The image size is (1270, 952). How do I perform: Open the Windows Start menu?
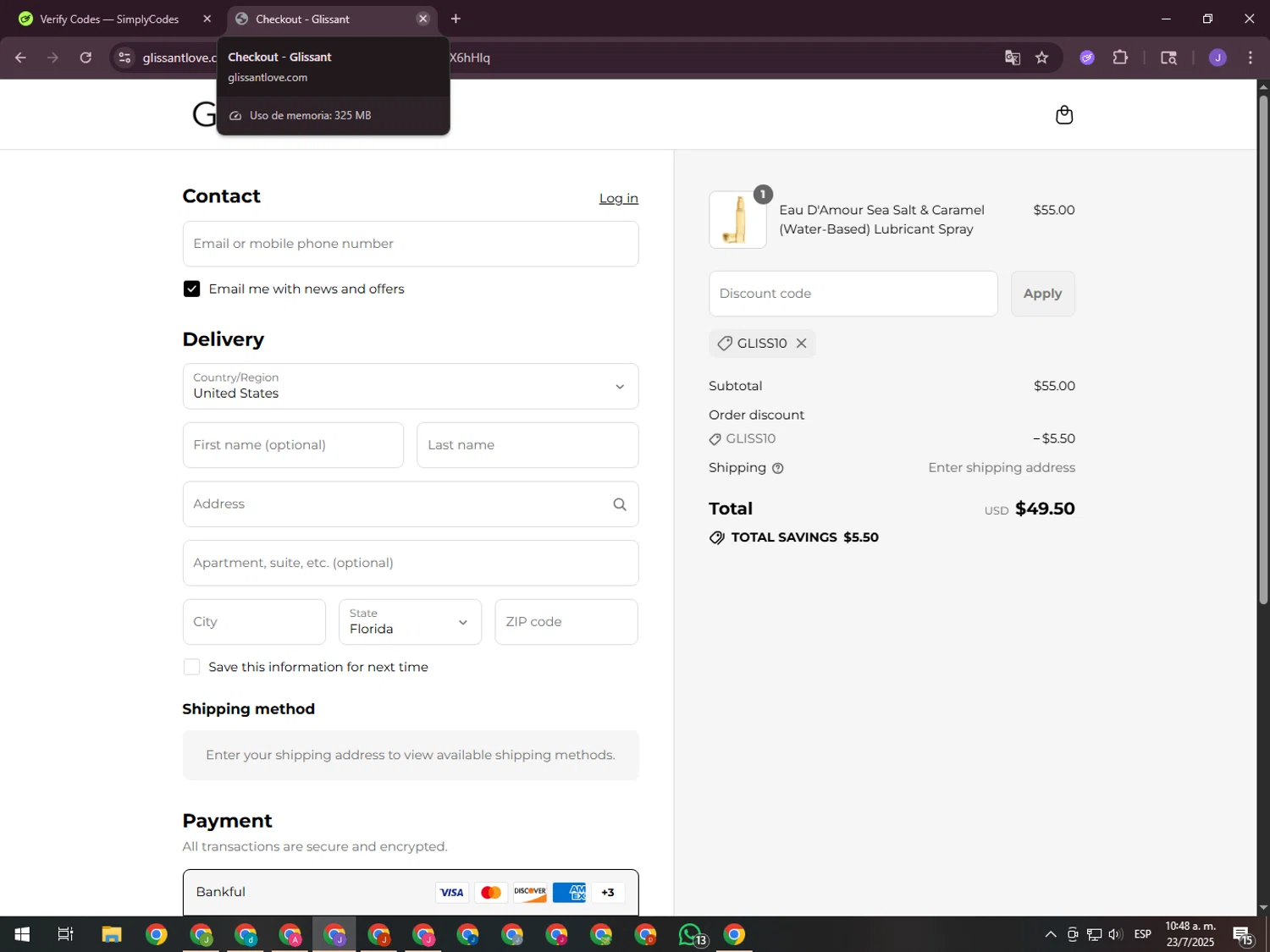pos(22,934)
